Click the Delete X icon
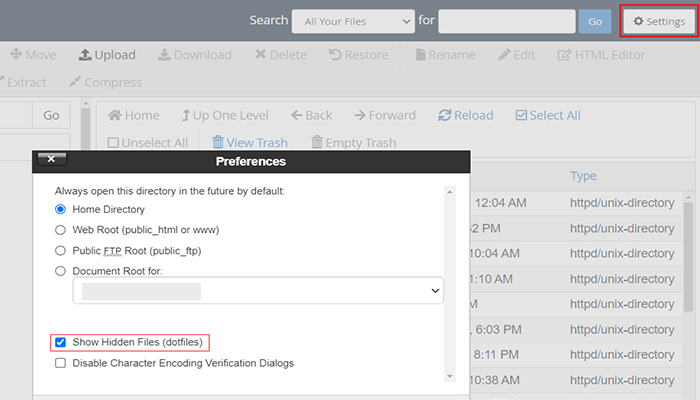This screenshot has height=400, width=700. 260,54
